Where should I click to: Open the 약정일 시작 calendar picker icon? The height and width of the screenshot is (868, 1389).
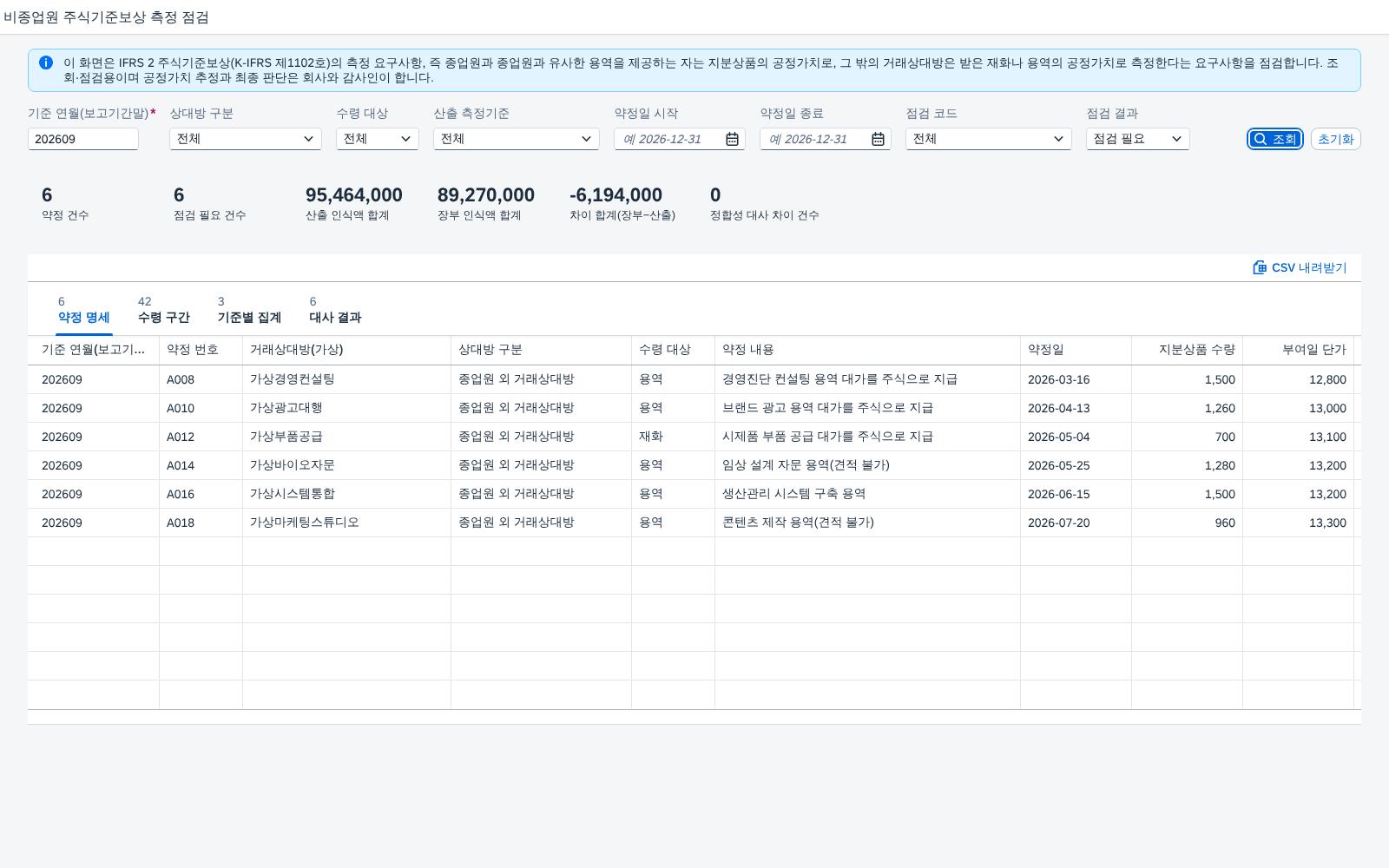[732, 139]
